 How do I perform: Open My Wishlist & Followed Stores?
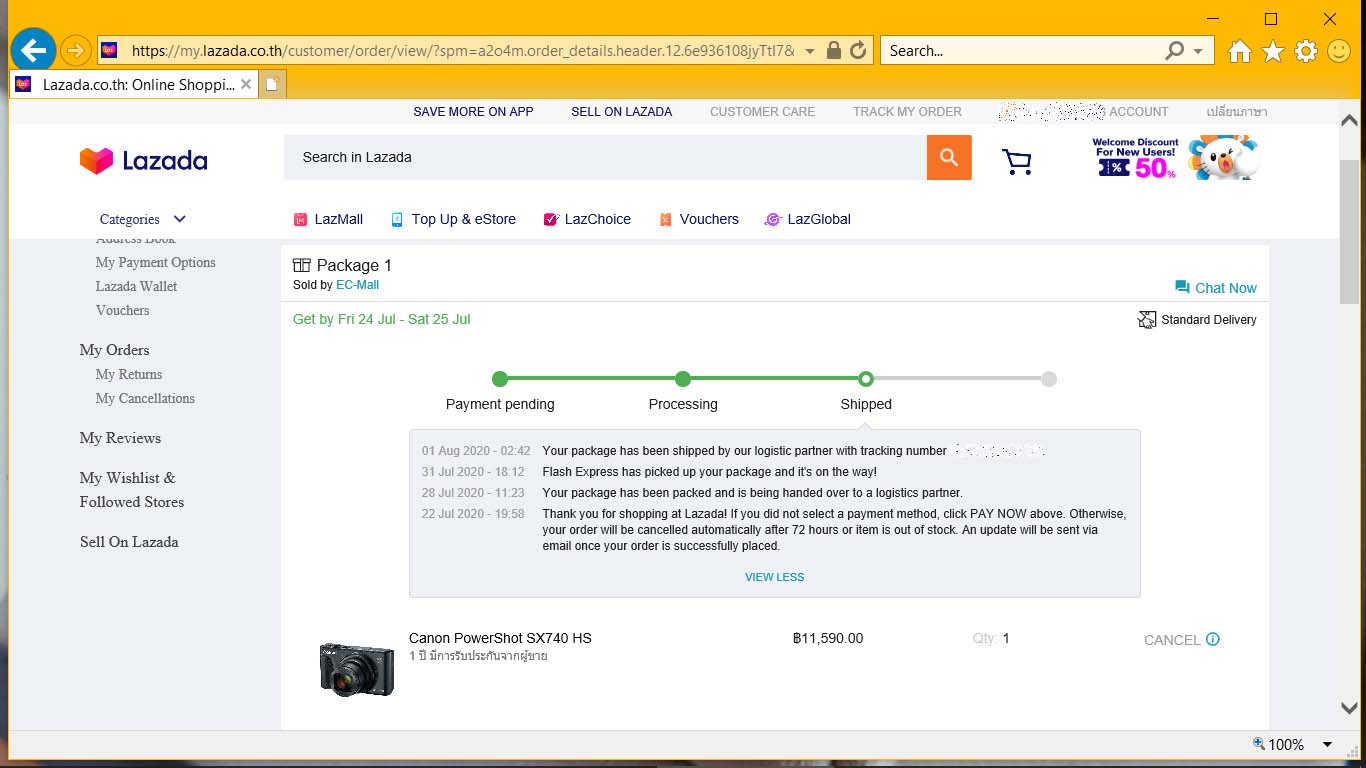coord(131,490)
